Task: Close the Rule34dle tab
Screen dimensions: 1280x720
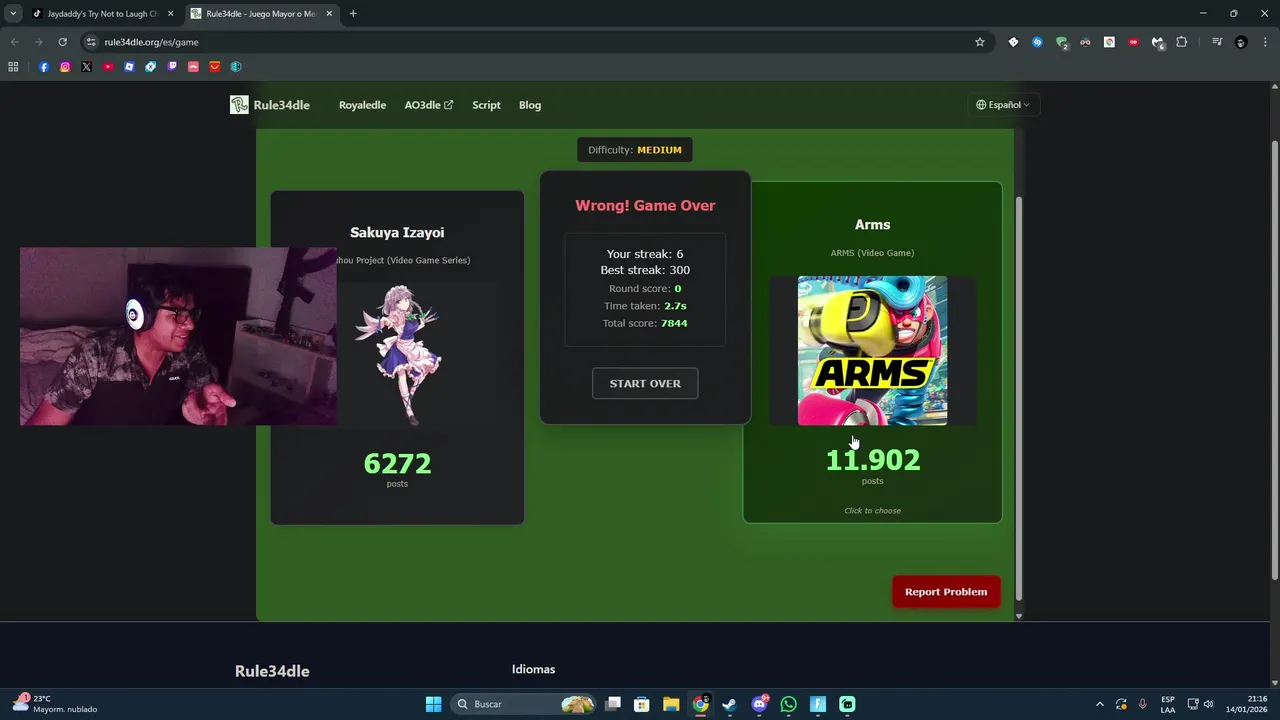Action: click(330, 14)
